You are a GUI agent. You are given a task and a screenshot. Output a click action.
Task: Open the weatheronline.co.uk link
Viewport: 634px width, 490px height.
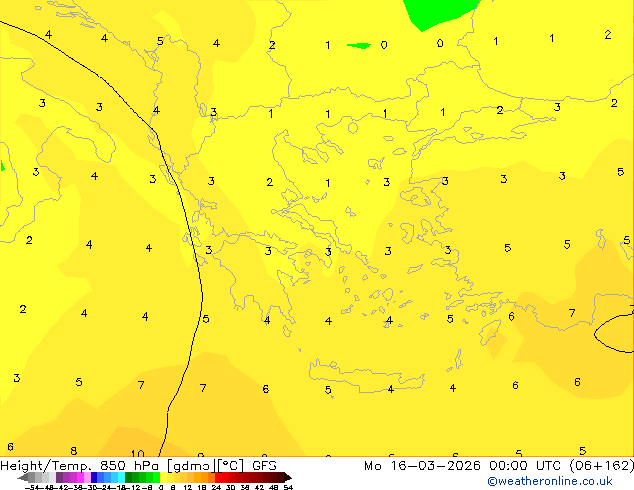(x=550, y=481)
